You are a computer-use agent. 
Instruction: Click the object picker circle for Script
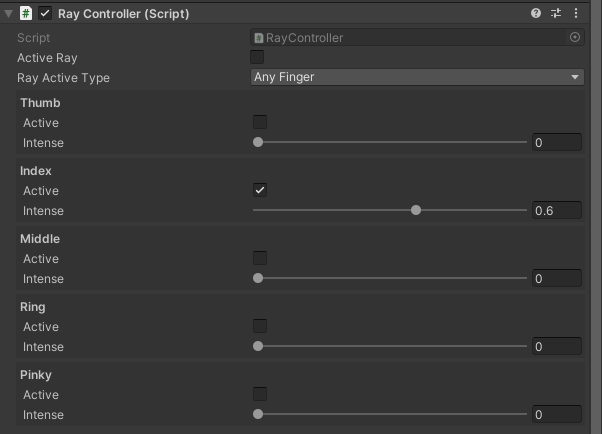575,38
